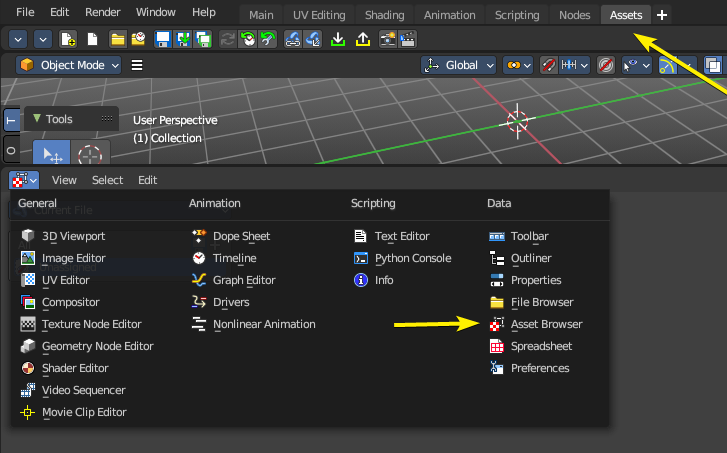
Task: Open the pivot point dropdown
Action: [518, 65]
